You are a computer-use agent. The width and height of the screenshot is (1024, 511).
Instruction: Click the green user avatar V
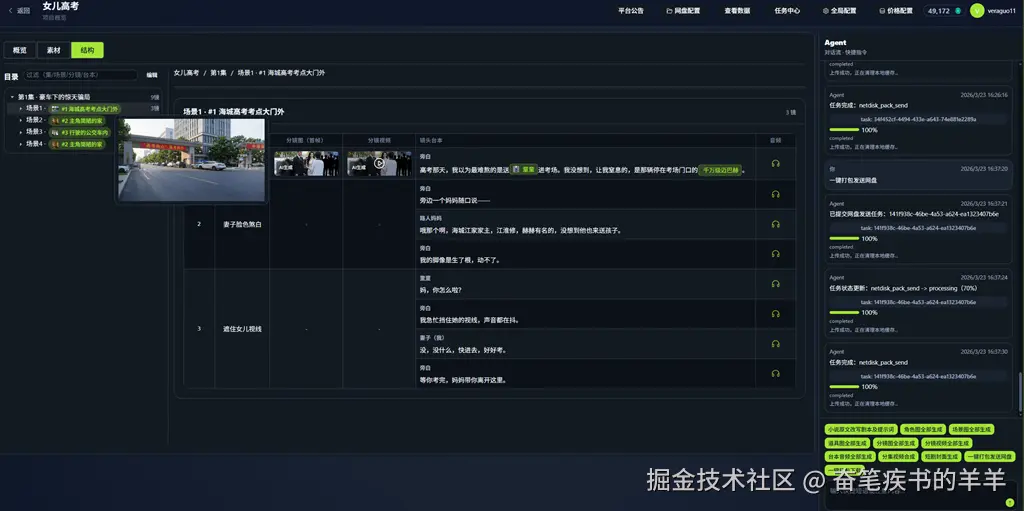(x=976, y=10)
